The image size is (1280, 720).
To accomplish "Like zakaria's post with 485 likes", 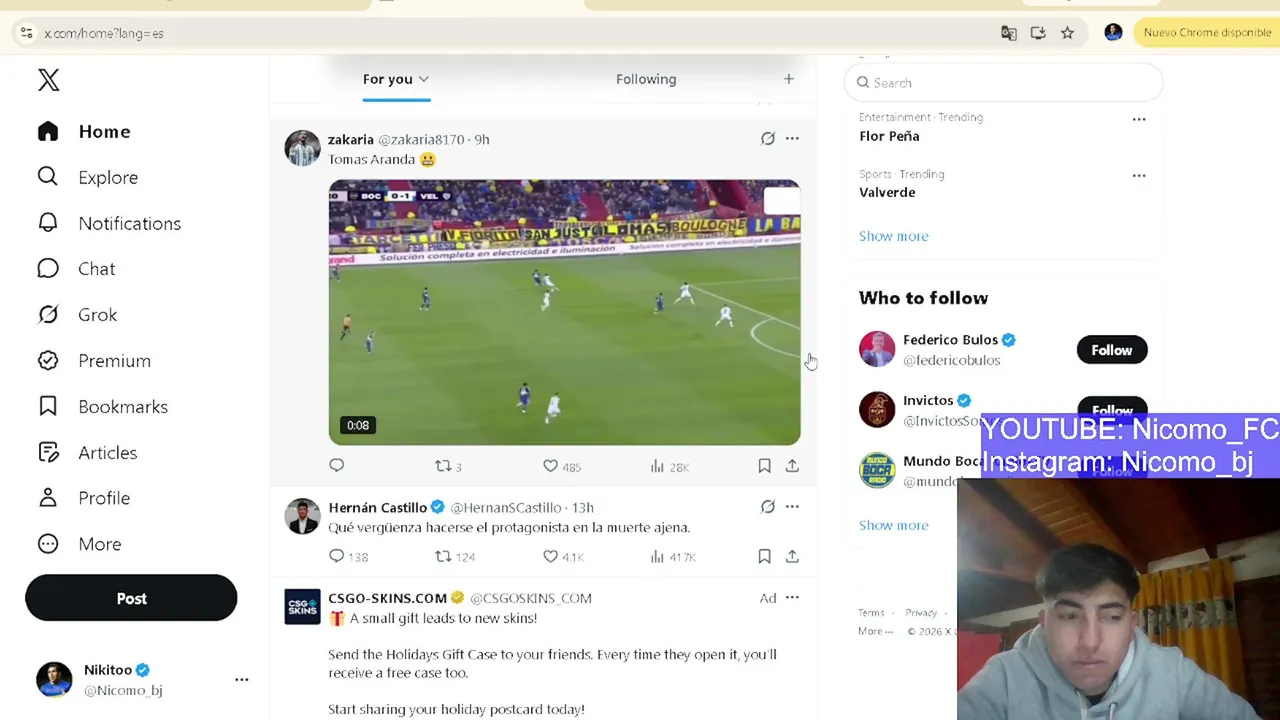I will pyautogui.click(x=561, y=466).
